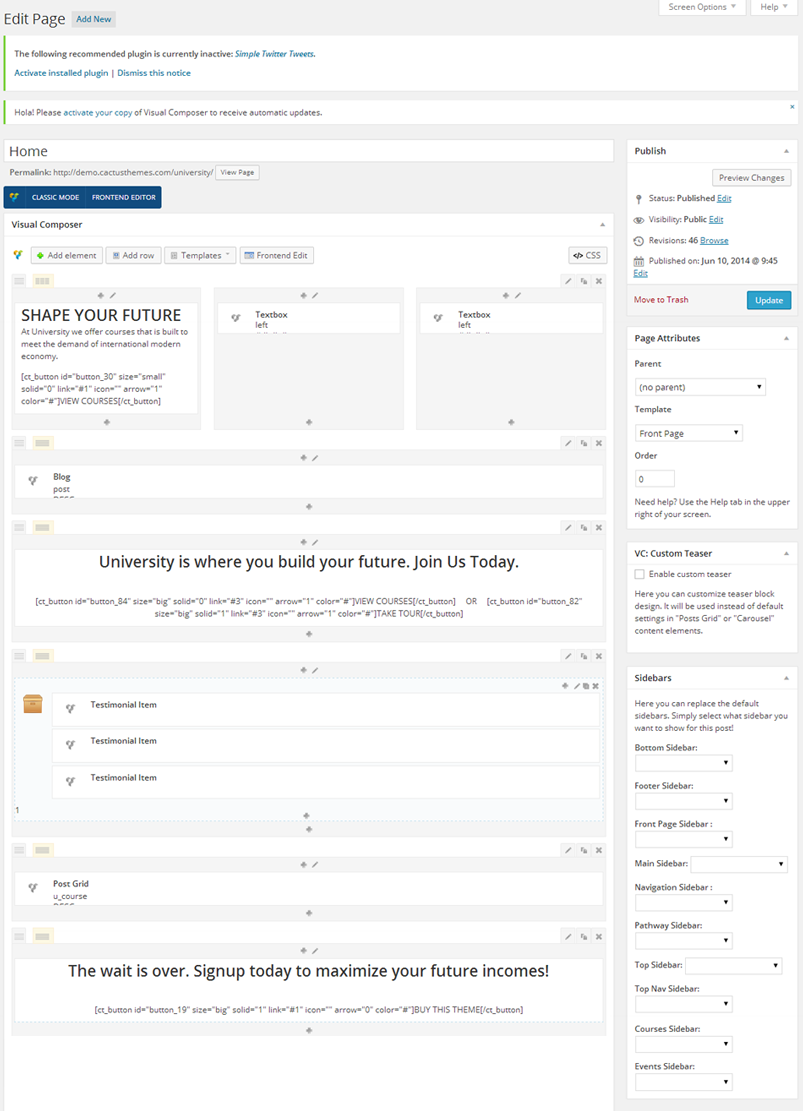Click the orange testimonial box icon
The image size is (803, 1111).
click(x=33, y=704)
